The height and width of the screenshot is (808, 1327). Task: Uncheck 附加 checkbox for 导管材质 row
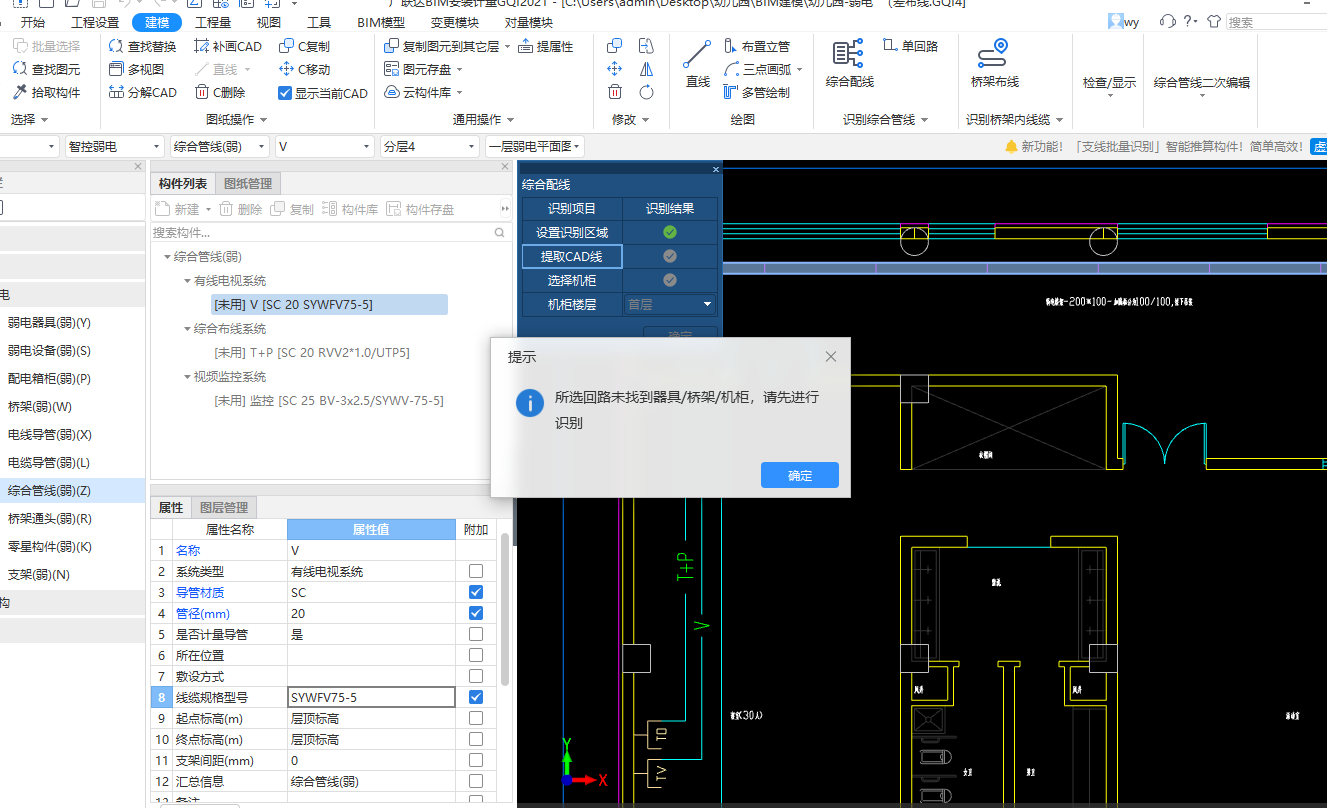coord(476,592)
